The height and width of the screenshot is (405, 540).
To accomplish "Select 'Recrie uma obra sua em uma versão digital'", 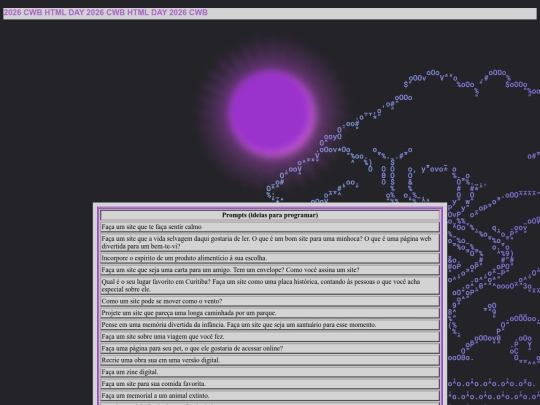I will (270, 360).
